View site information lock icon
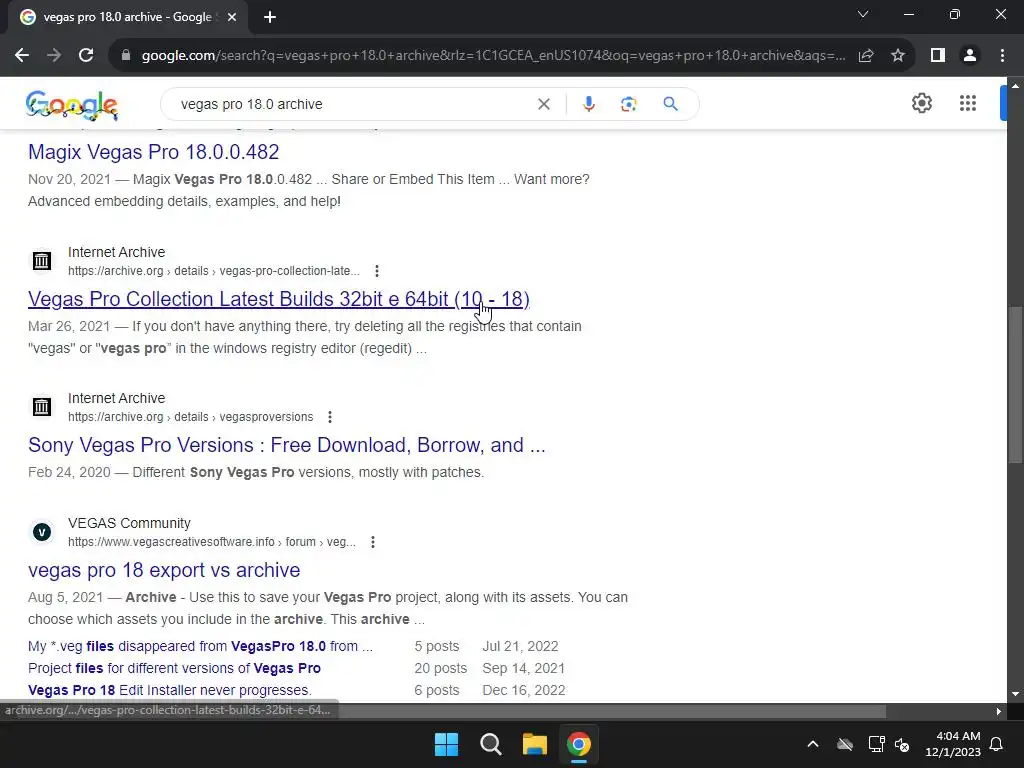 point(126,56)
